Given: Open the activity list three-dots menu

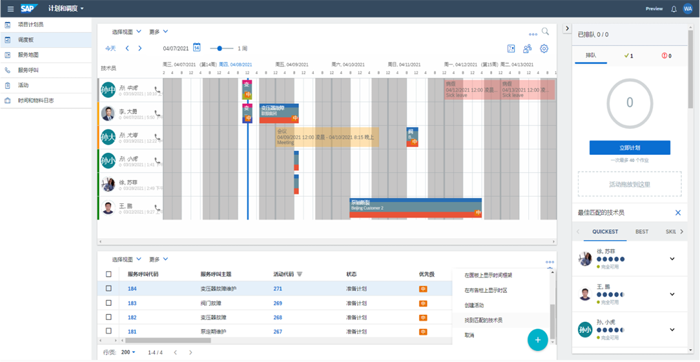Looking at the screenshot, I should (550, 262).
